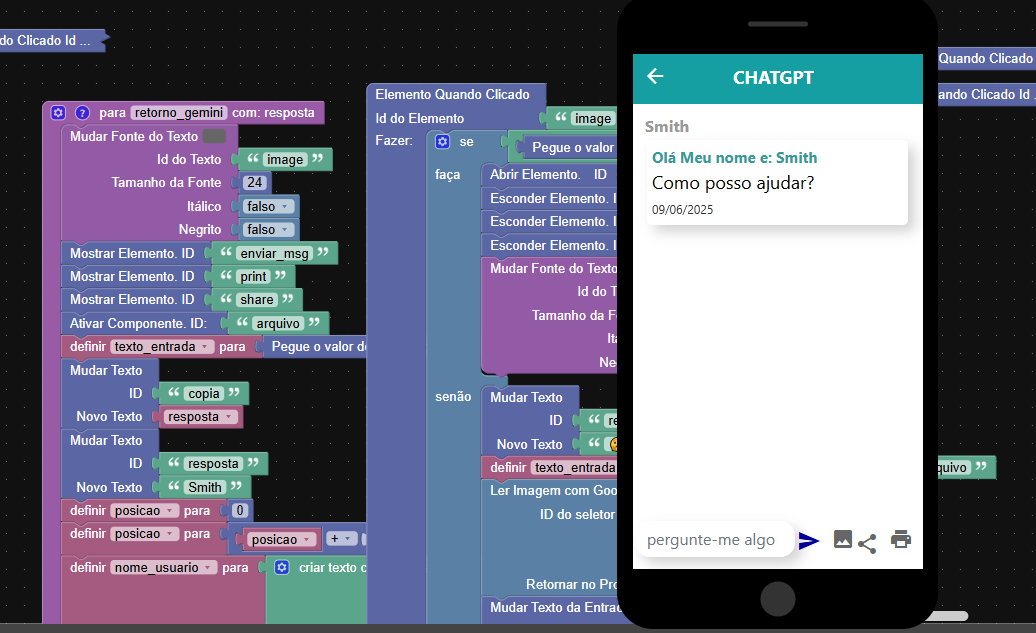The width and height of the screenshot is (1036, 633).
Task: Click the 'pergunte-me algo' message input
Action: point(715,540)
